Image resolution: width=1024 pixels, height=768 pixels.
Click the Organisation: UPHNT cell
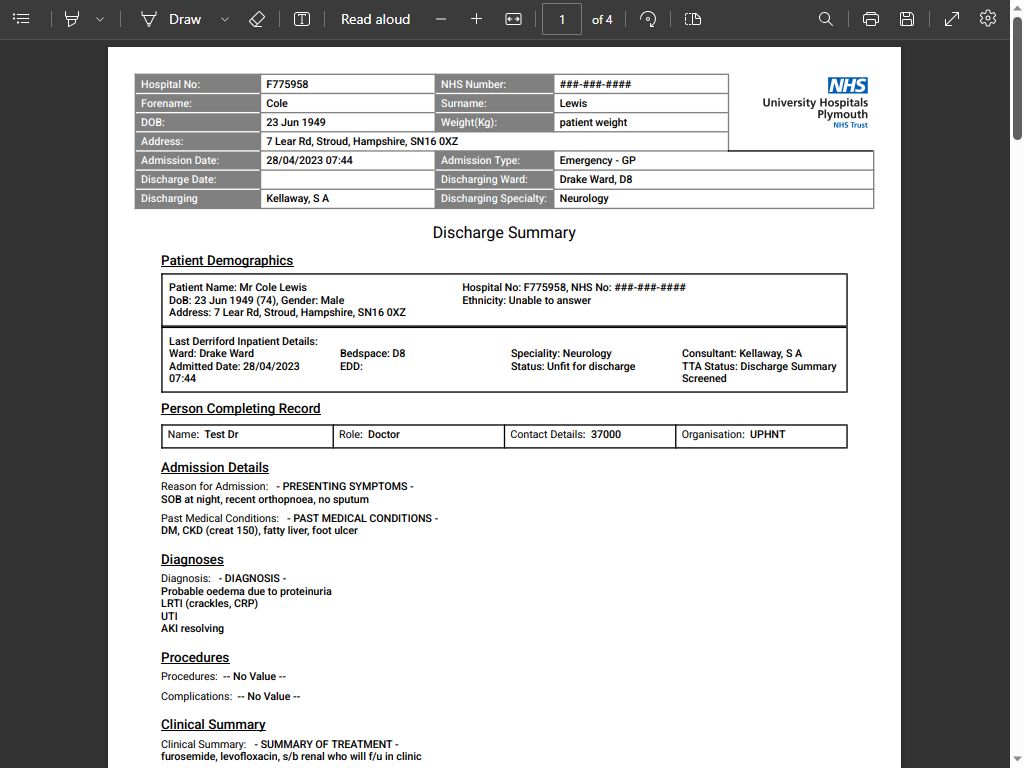(x=761, y=436)
